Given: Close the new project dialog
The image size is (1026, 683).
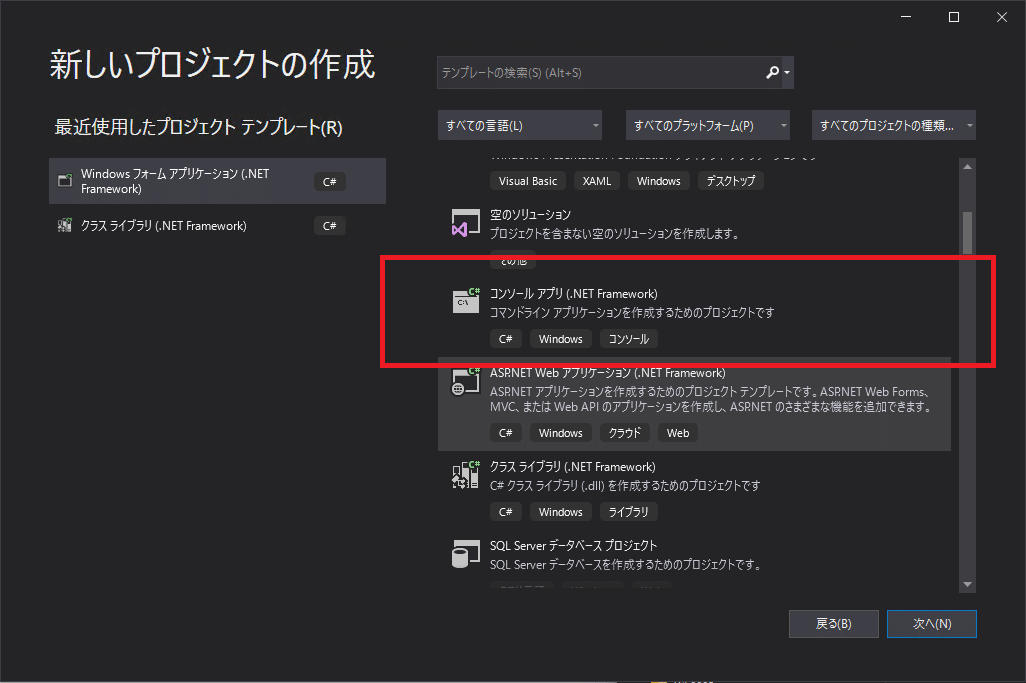Looking at the screenshot, I should coord(1002,17).
